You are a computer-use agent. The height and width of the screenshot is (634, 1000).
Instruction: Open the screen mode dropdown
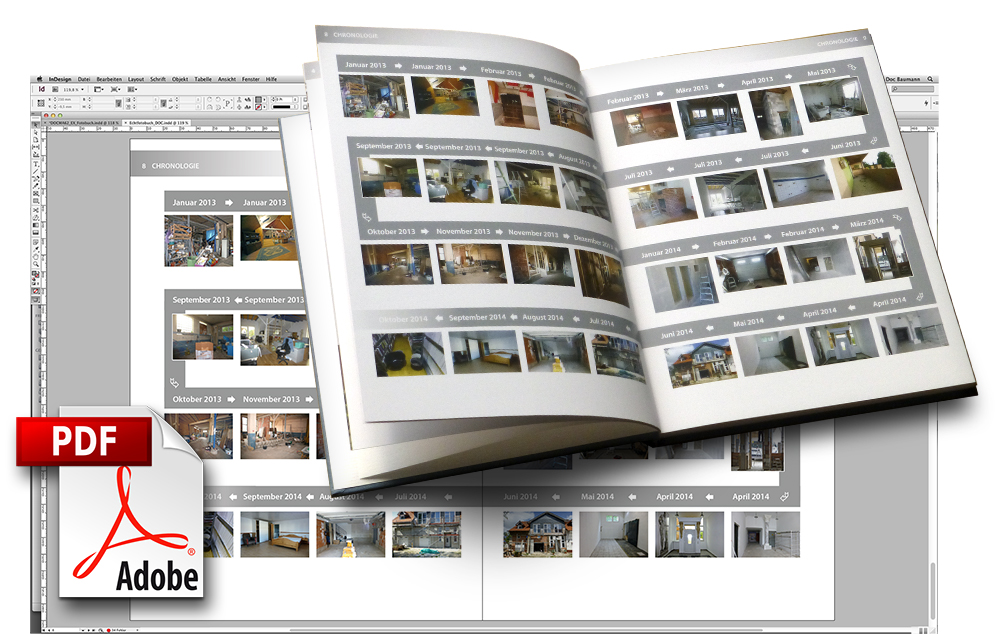tap(115, 89)
